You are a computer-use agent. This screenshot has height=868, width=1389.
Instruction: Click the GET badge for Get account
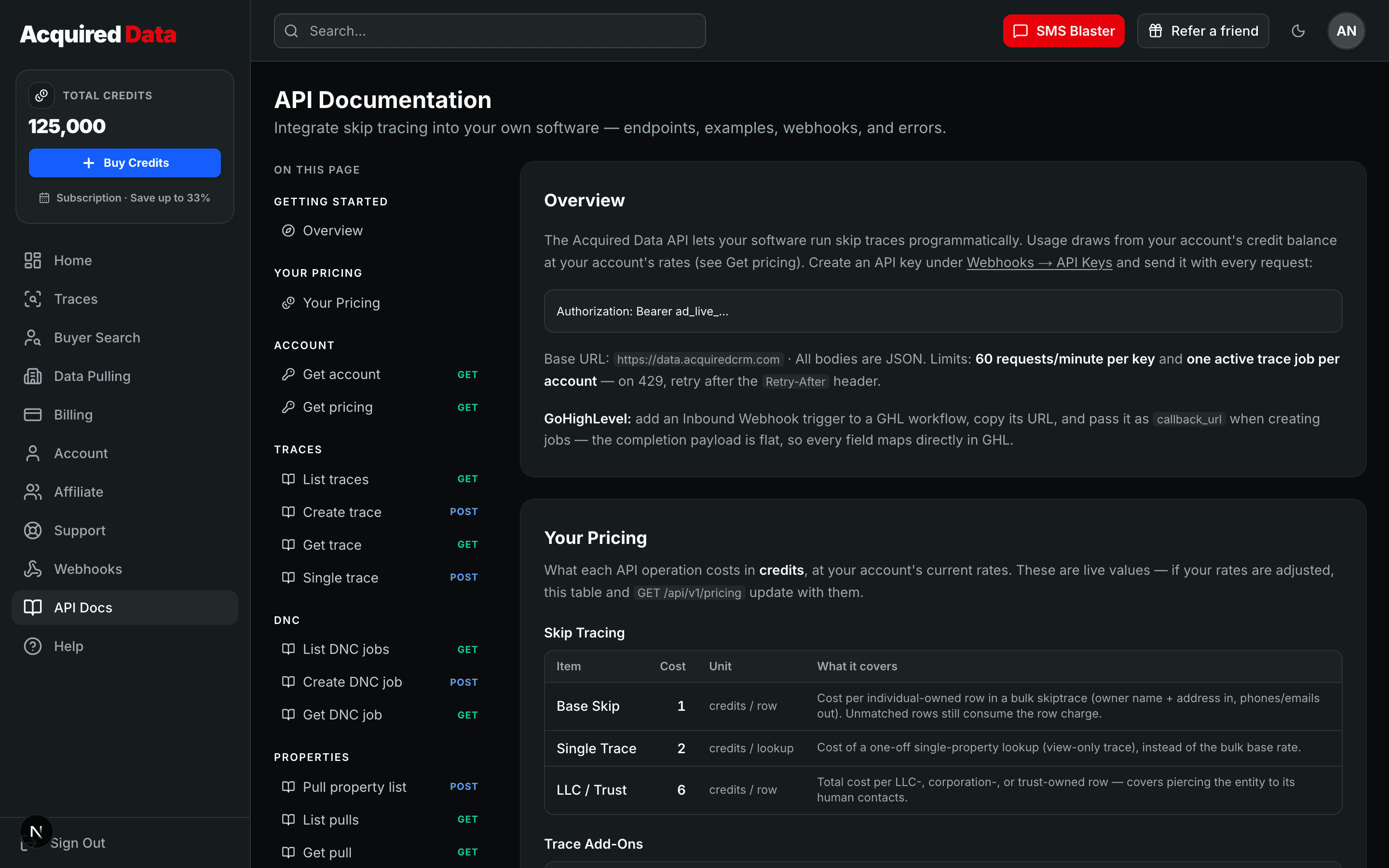tap(467, 375)
